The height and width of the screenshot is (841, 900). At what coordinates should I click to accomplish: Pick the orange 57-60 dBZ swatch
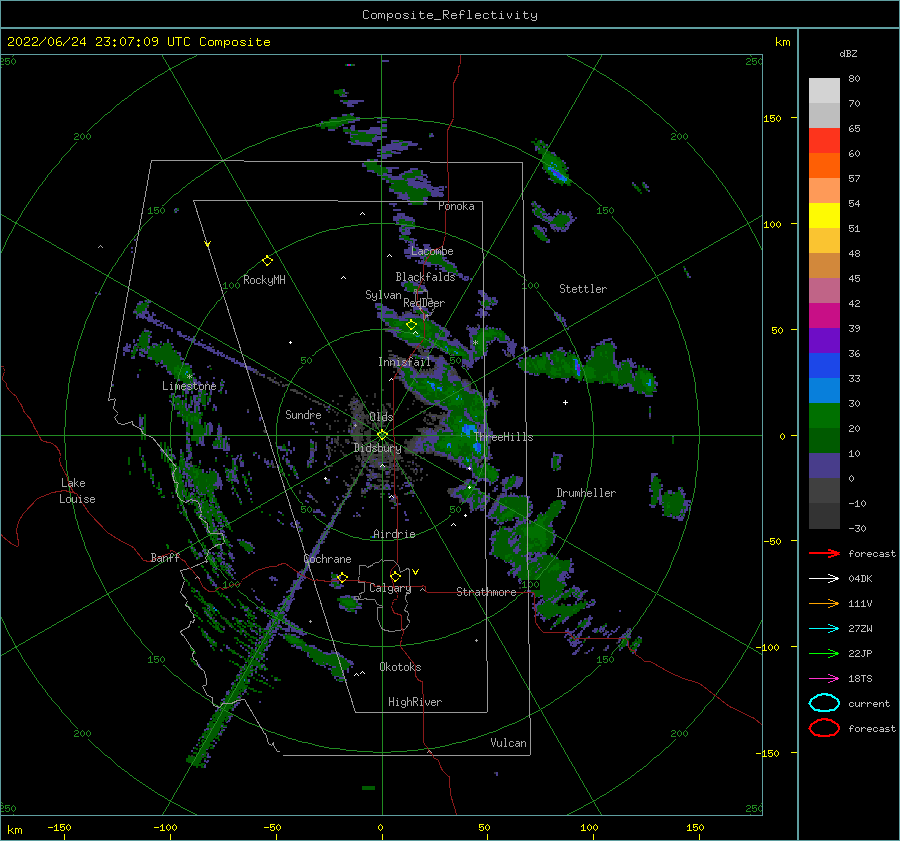coord(824,166)
